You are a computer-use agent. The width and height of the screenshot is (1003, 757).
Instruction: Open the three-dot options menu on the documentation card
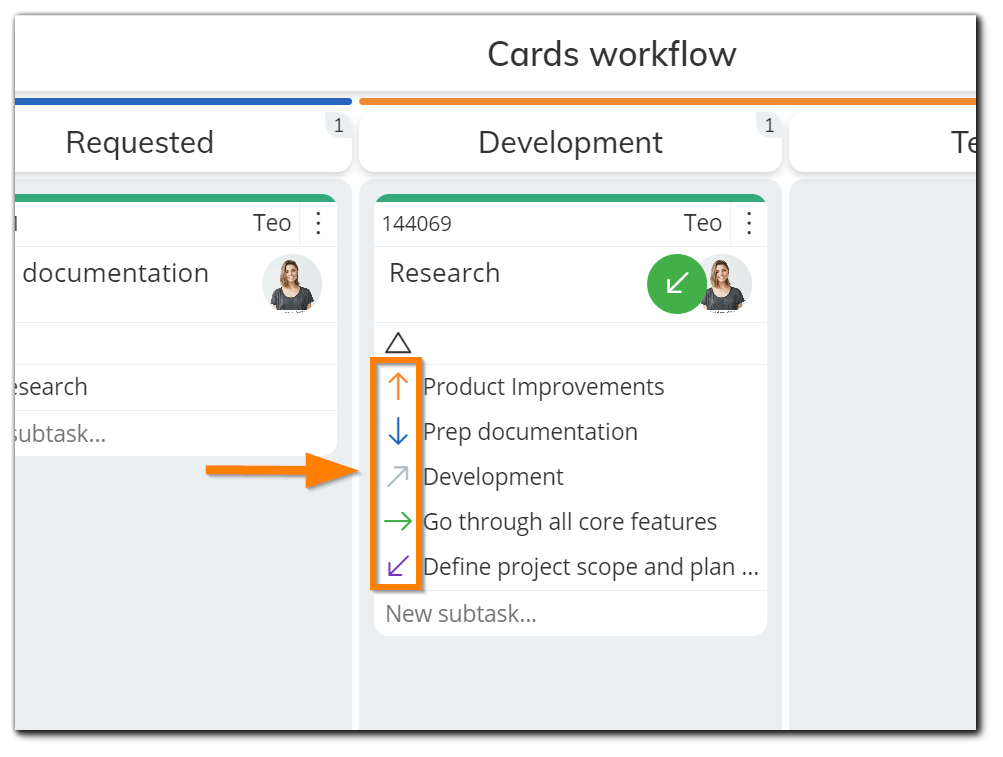point(318,223)
